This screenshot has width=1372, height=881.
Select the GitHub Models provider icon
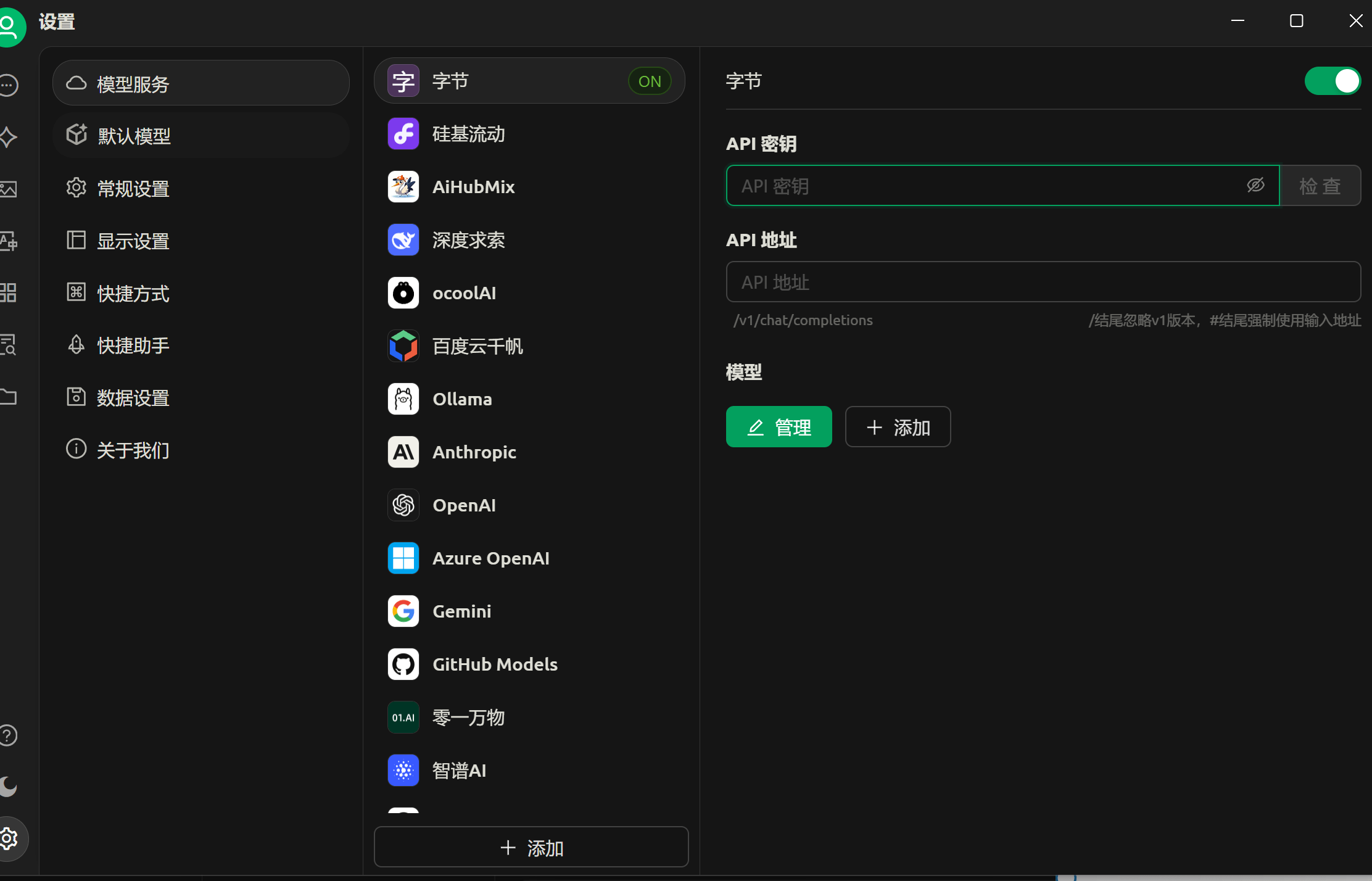(x=403, y=664)
